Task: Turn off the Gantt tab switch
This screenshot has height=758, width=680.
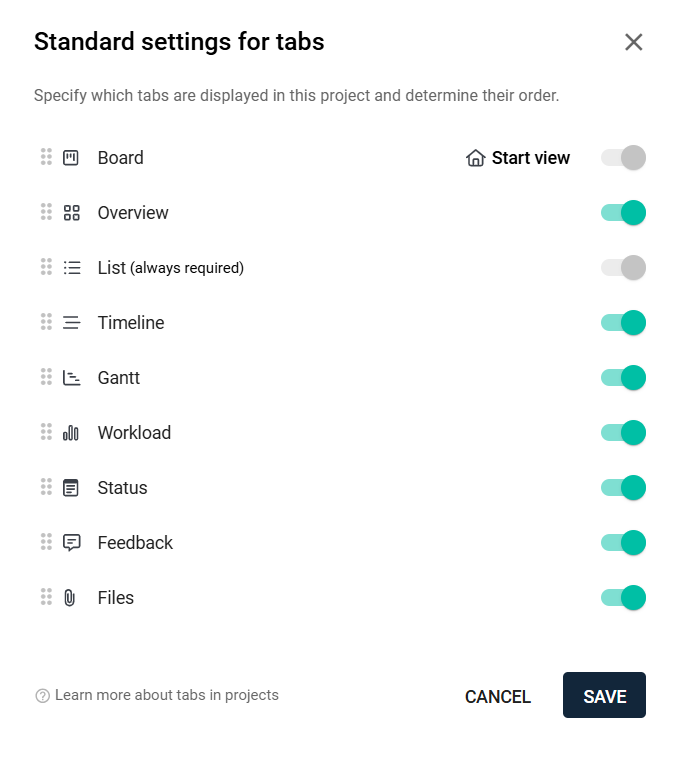Action: [623, 378]
